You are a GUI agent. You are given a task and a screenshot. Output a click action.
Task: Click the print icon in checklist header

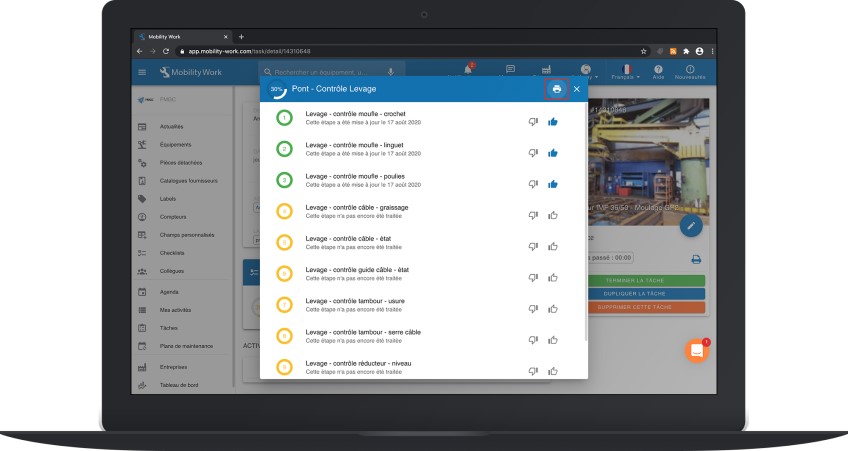pyautogui.click(x=556, y=89)
